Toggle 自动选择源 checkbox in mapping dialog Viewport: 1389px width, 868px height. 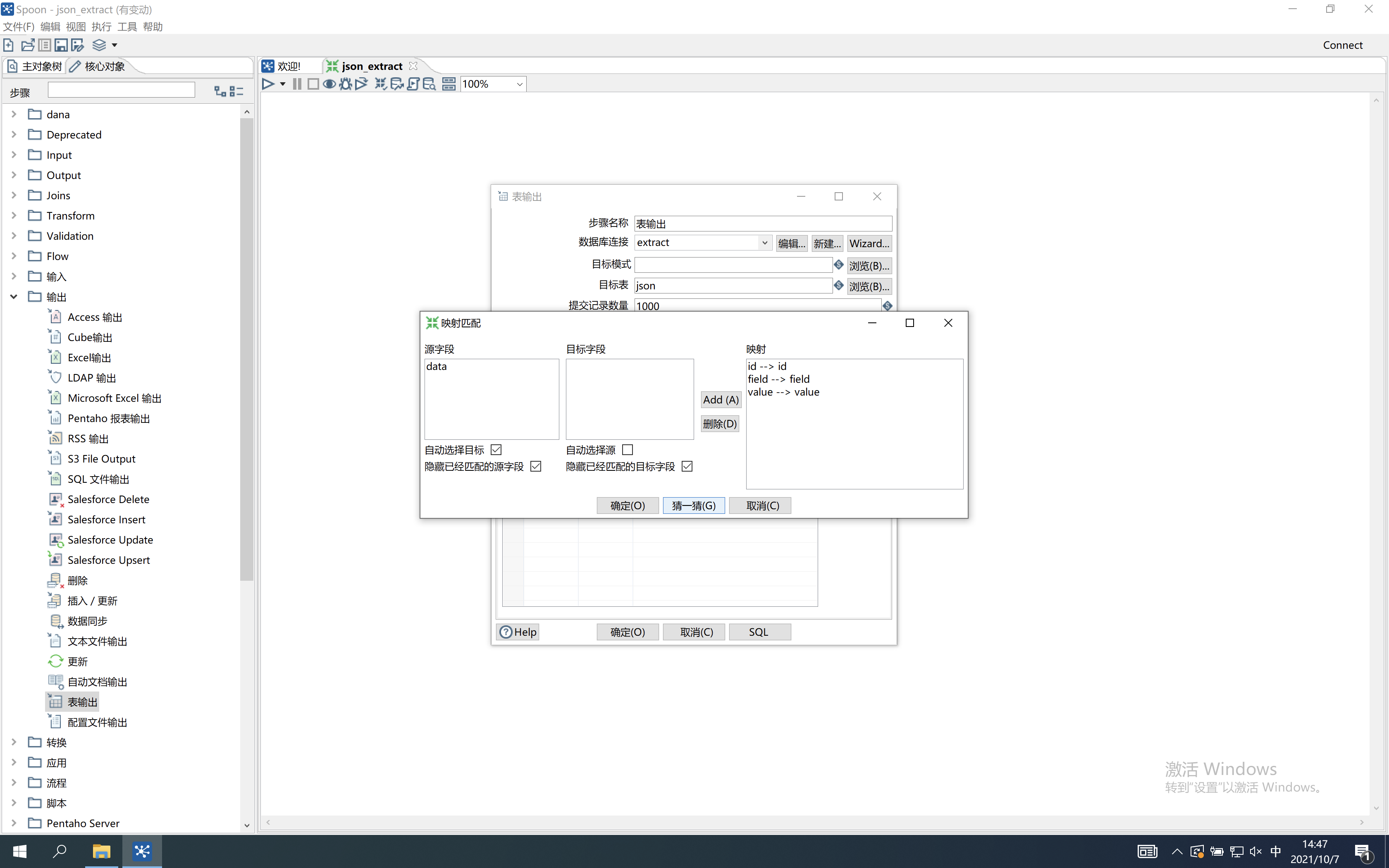pos(627,449)
